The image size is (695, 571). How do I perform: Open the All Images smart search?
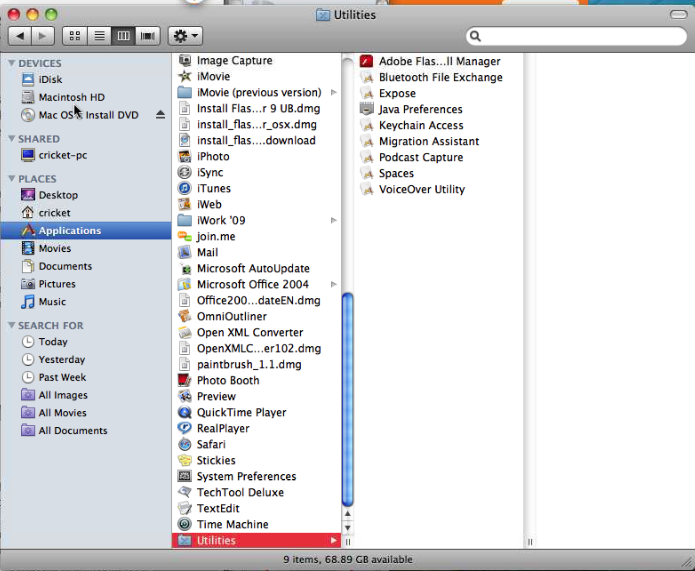tap(86, 395)
